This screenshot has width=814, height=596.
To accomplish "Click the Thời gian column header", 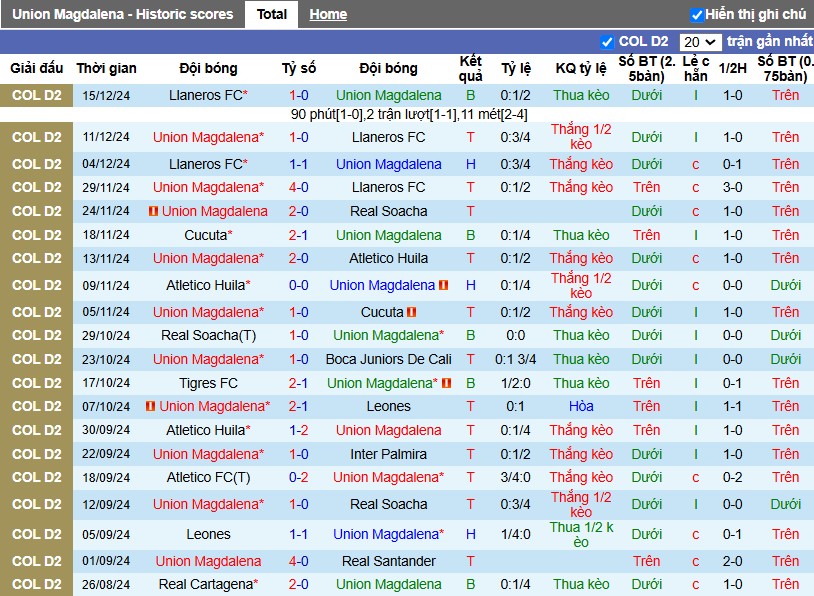I will [106, 69].
